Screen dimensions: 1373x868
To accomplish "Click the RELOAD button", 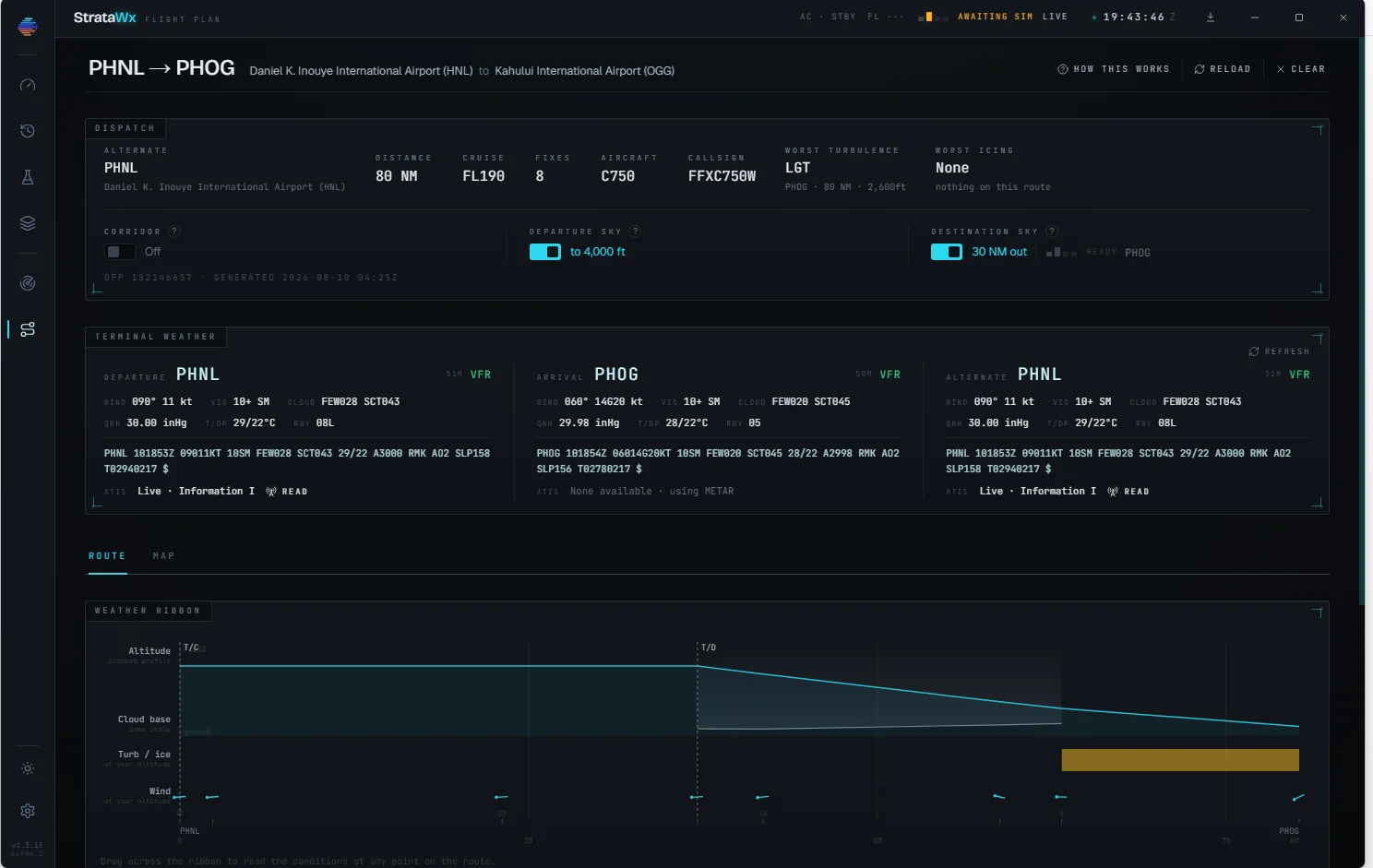I will (1223, 69).
